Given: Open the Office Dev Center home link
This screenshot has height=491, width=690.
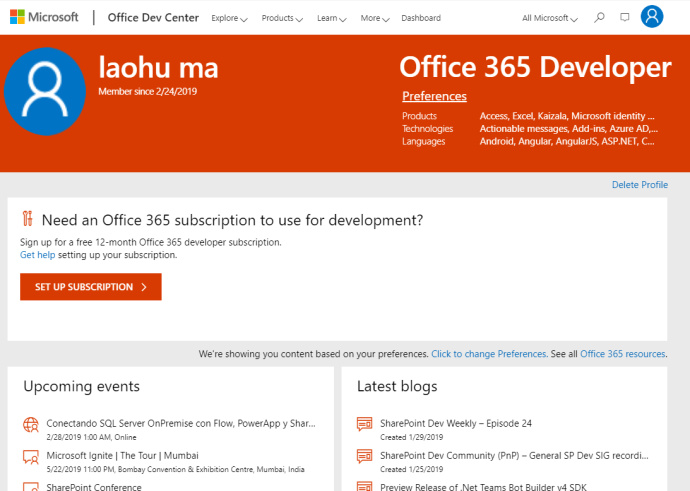Looking at the screenshot, I should (152, 18).
